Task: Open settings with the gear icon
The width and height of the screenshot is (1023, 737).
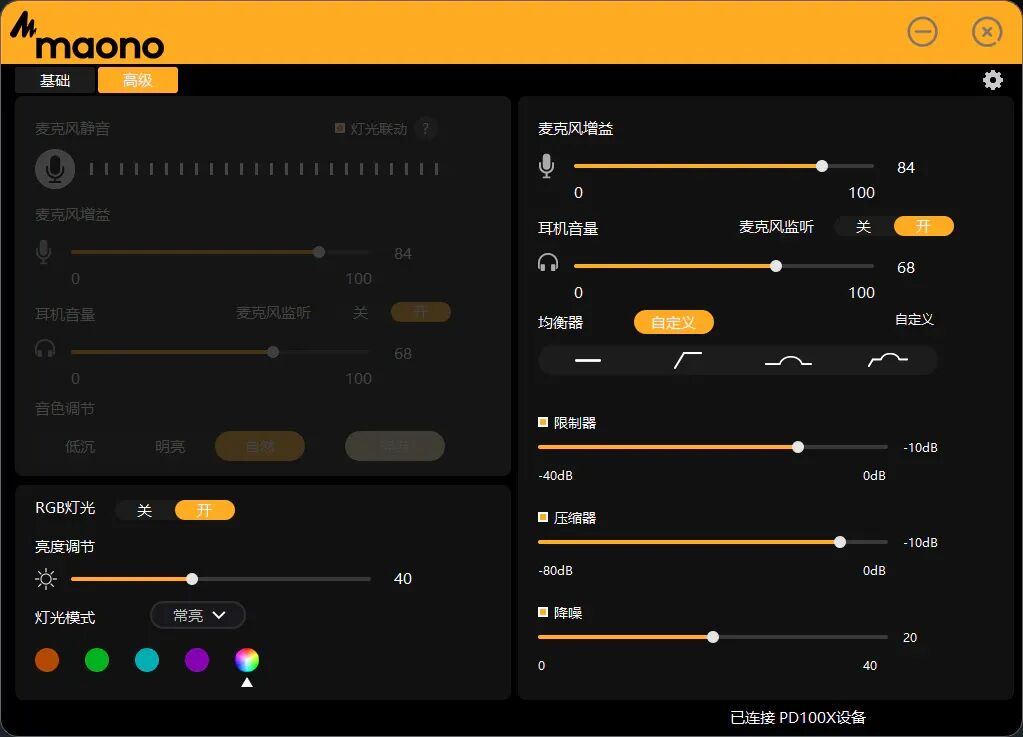Action: [x=992, y=80]
